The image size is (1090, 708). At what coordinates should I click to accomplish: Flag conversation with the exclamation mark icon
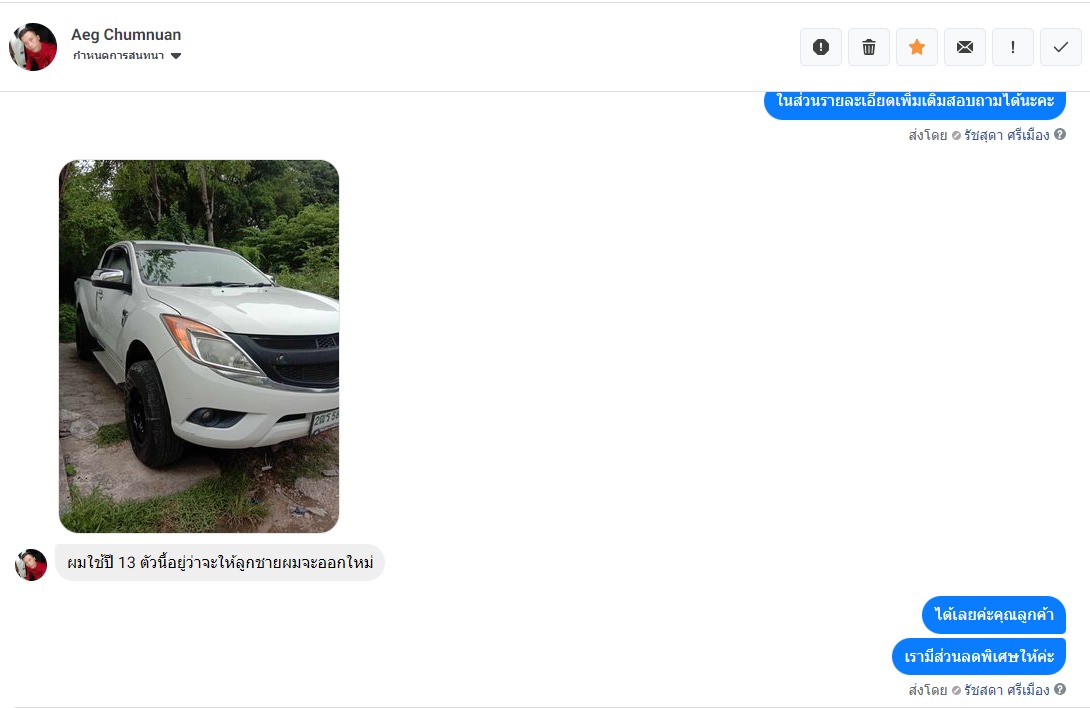pyautogui.click(x=1012, y=47)
